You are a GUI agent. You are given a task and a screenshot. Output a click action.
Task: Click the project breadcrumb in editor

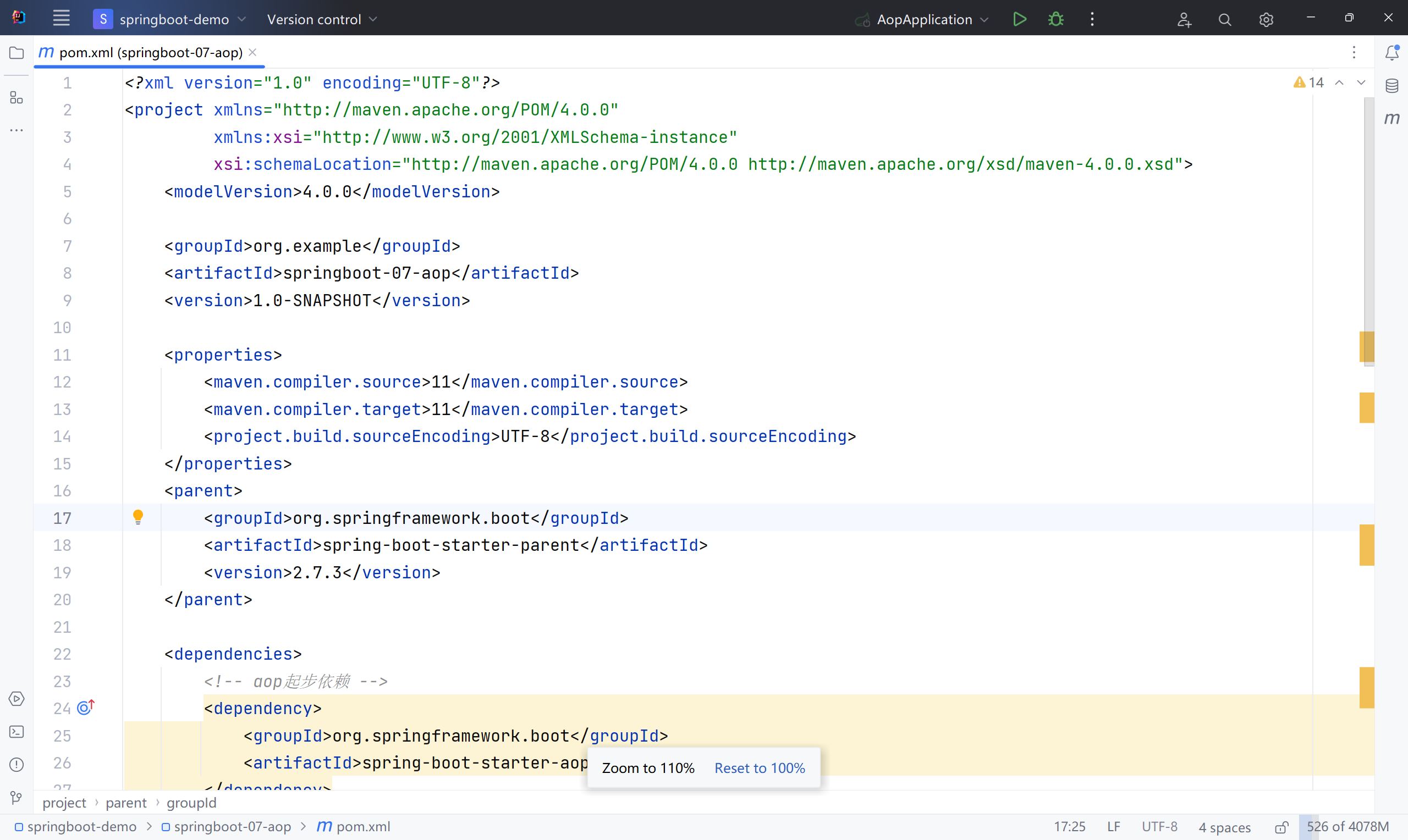[x=64, y=802]
